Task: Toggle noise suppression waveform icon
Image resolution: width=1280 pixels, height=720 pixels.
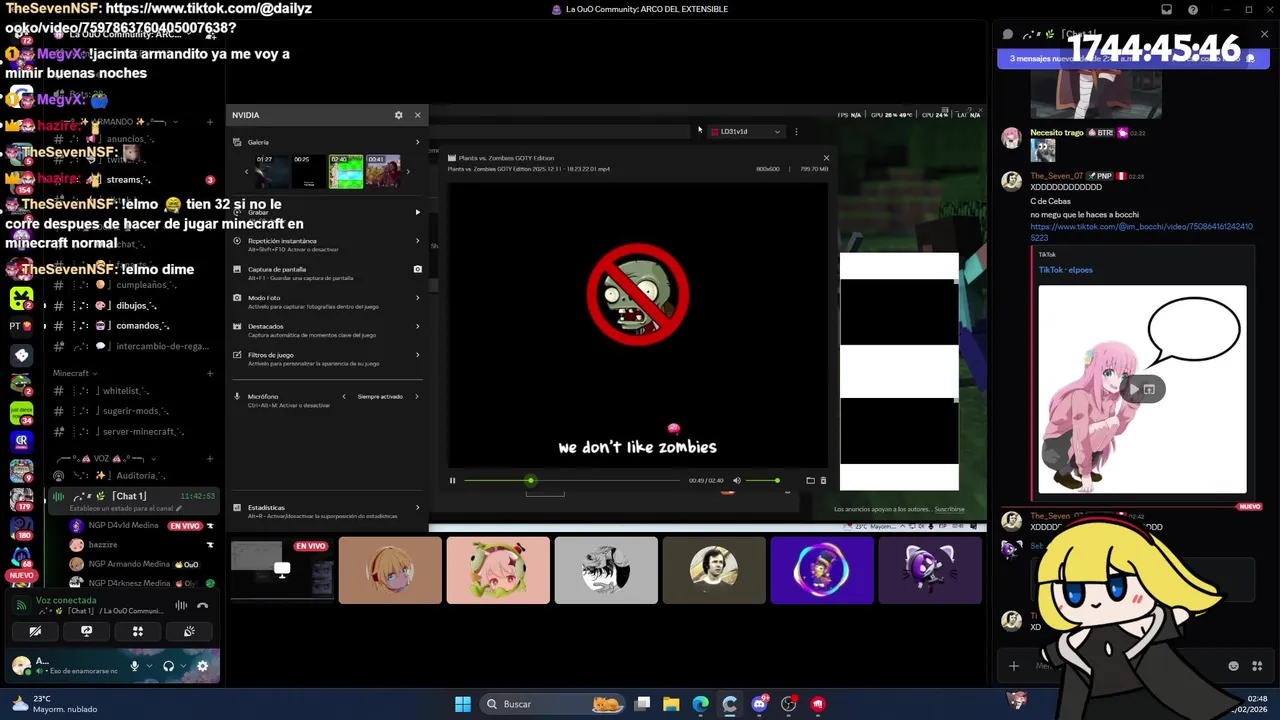Action: (x=181, y=605)
